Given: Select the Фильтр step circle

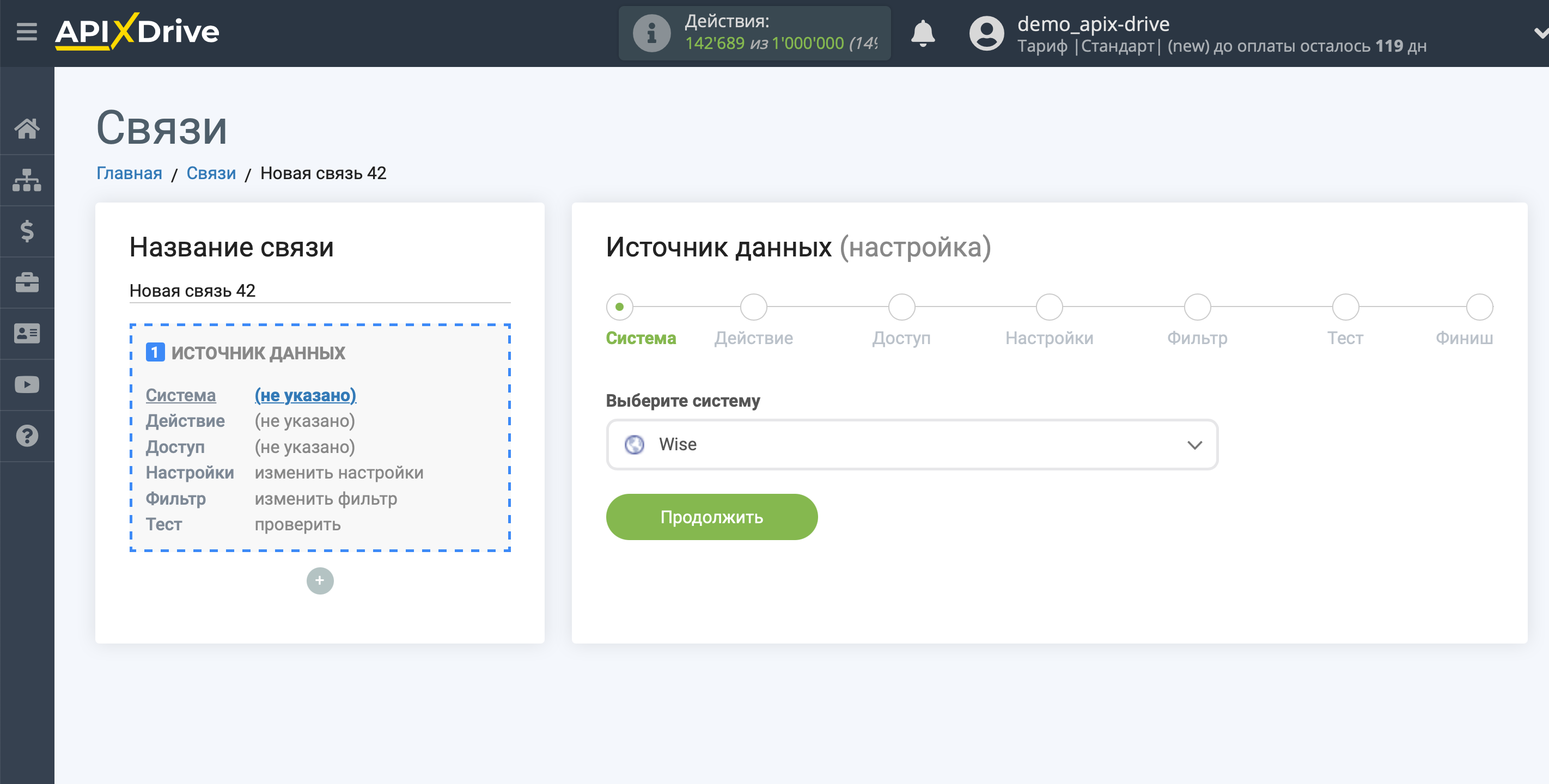Looking at the screenshot, I should click(1197, 307).
